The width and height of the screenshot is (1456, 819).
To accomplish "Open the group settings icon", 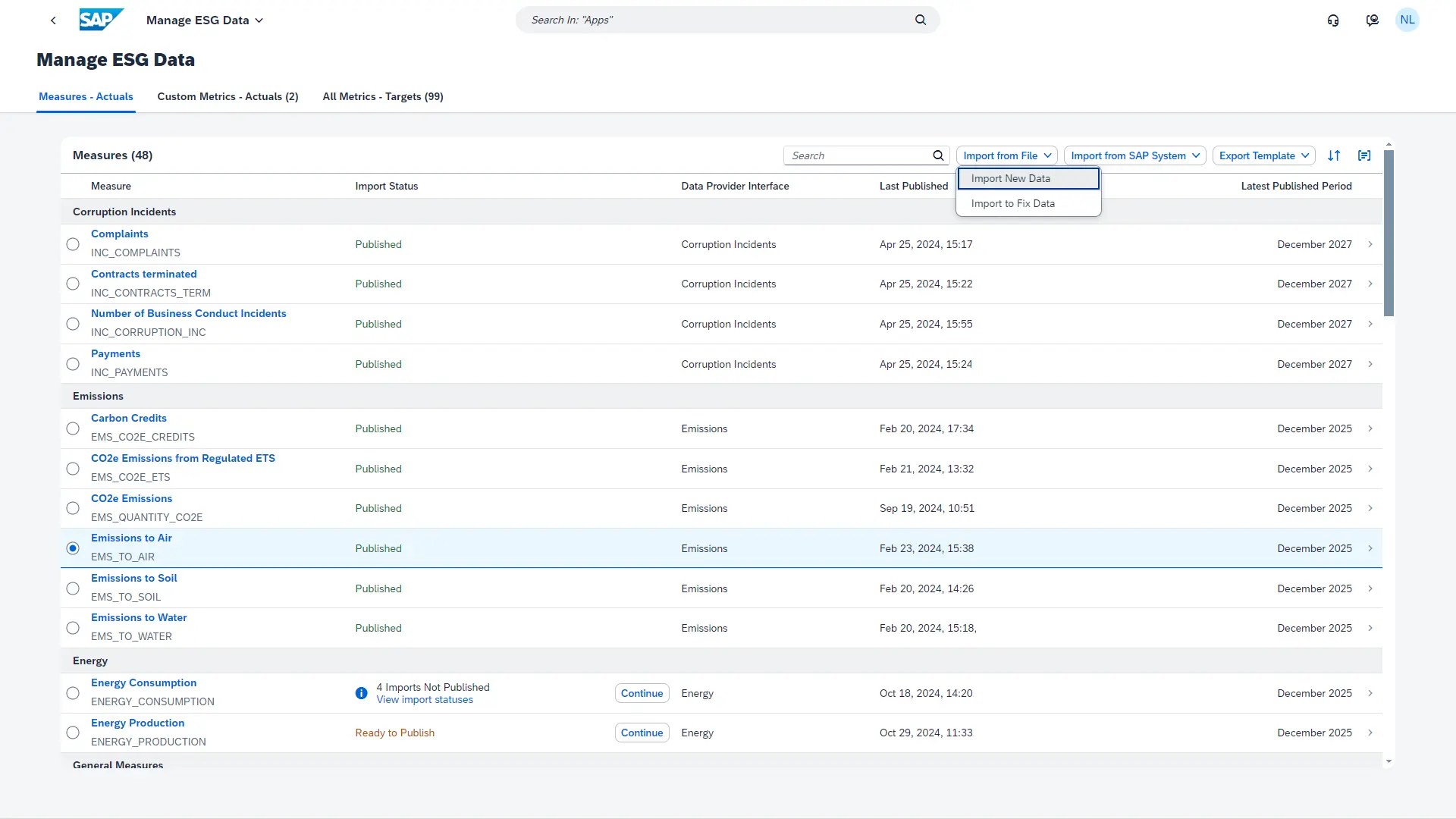I will point(1364,155).
